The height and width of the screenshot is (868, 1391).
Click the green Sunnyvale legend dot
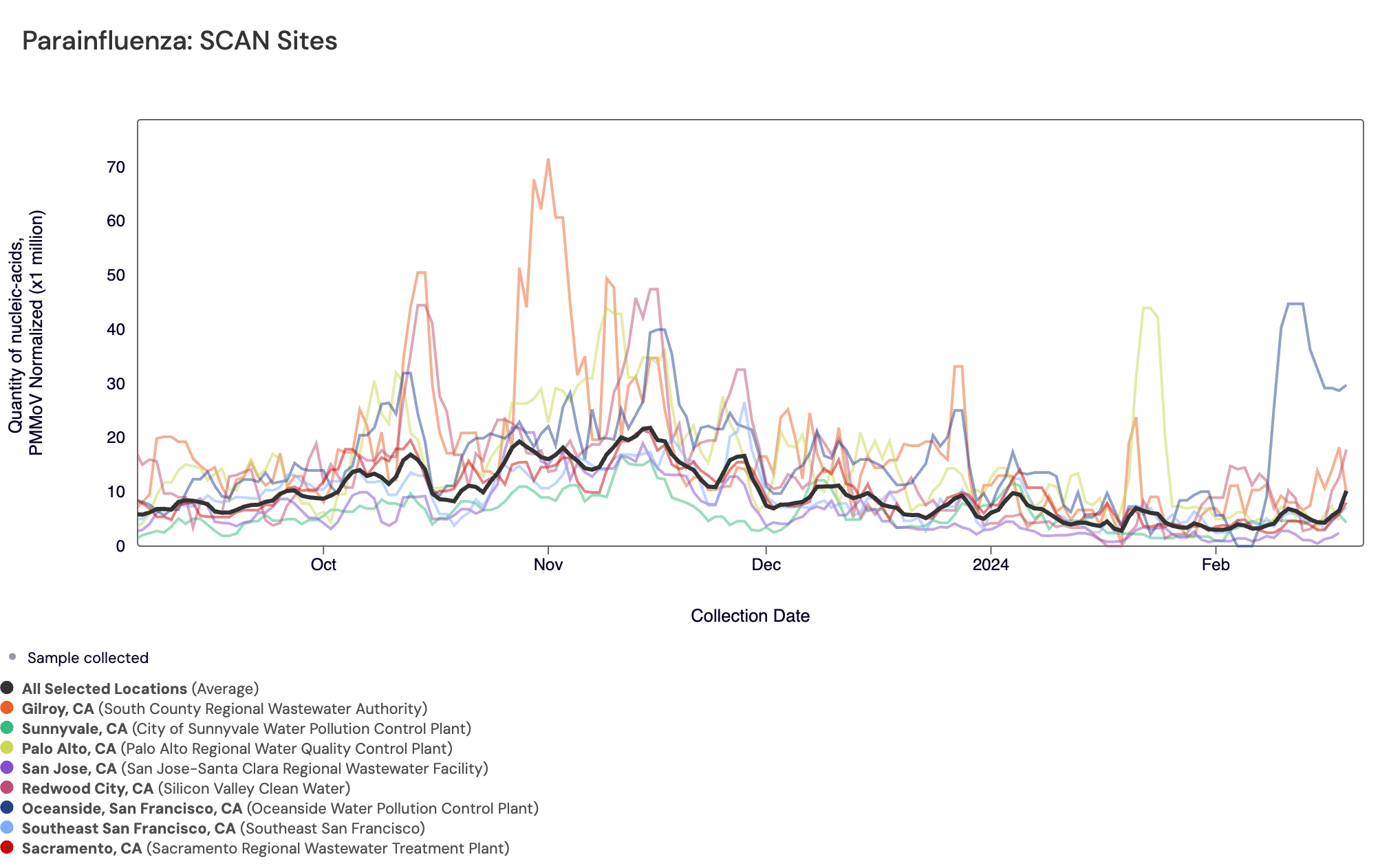pyautogui.click(x=7, y=728)
